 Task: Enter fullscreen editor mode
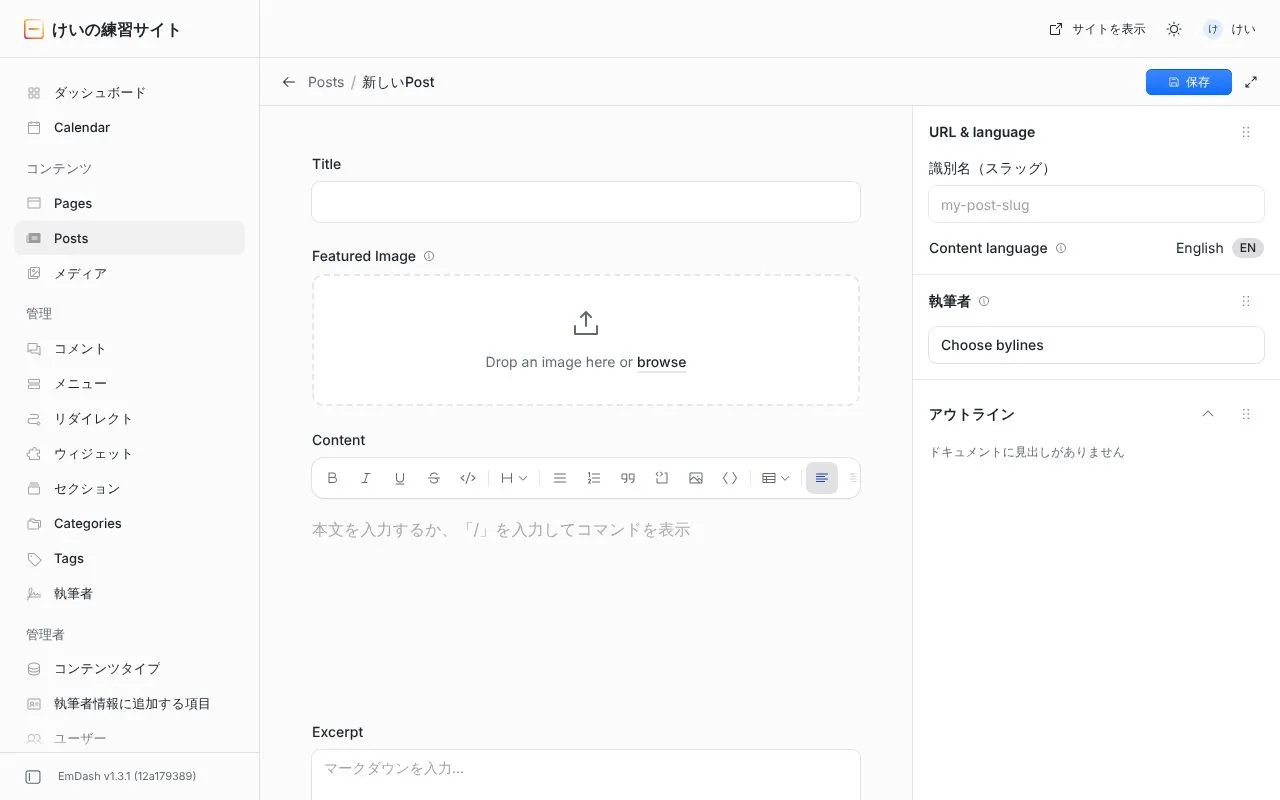coord(1251,82)
